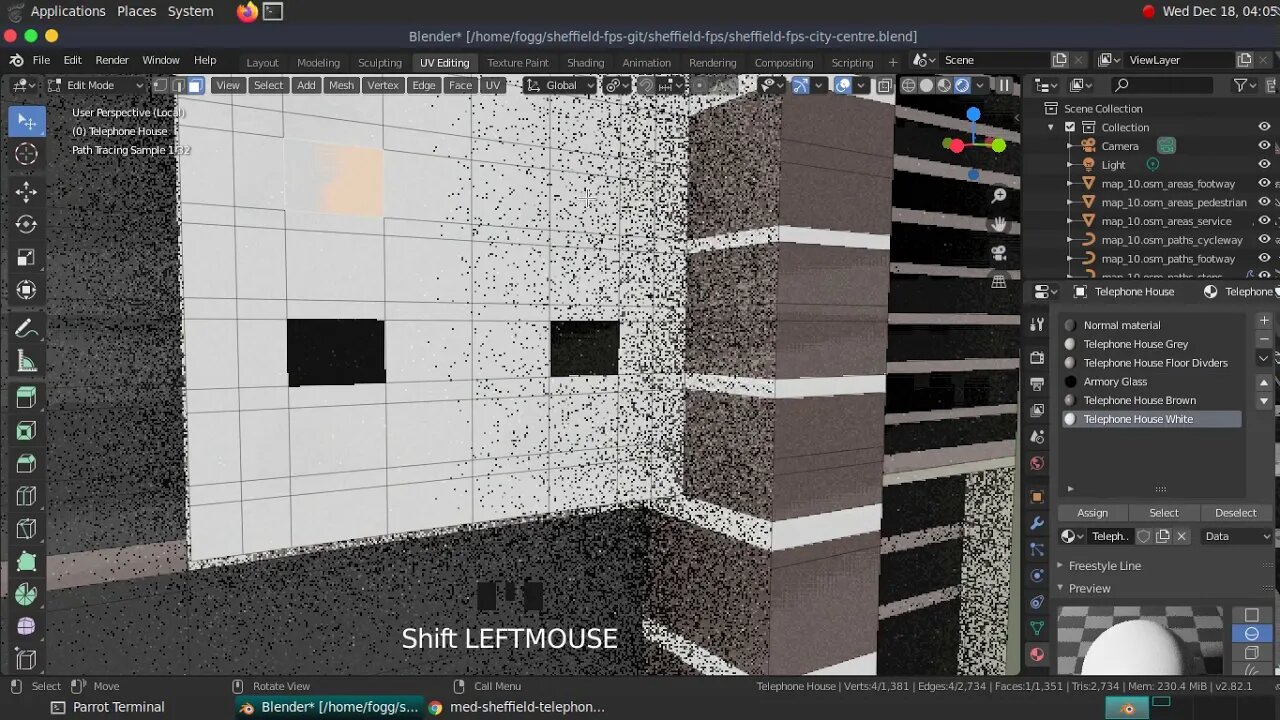Select the Inset Faces tool
Viewport: 1280px width, 720px height.
[27, 431]
